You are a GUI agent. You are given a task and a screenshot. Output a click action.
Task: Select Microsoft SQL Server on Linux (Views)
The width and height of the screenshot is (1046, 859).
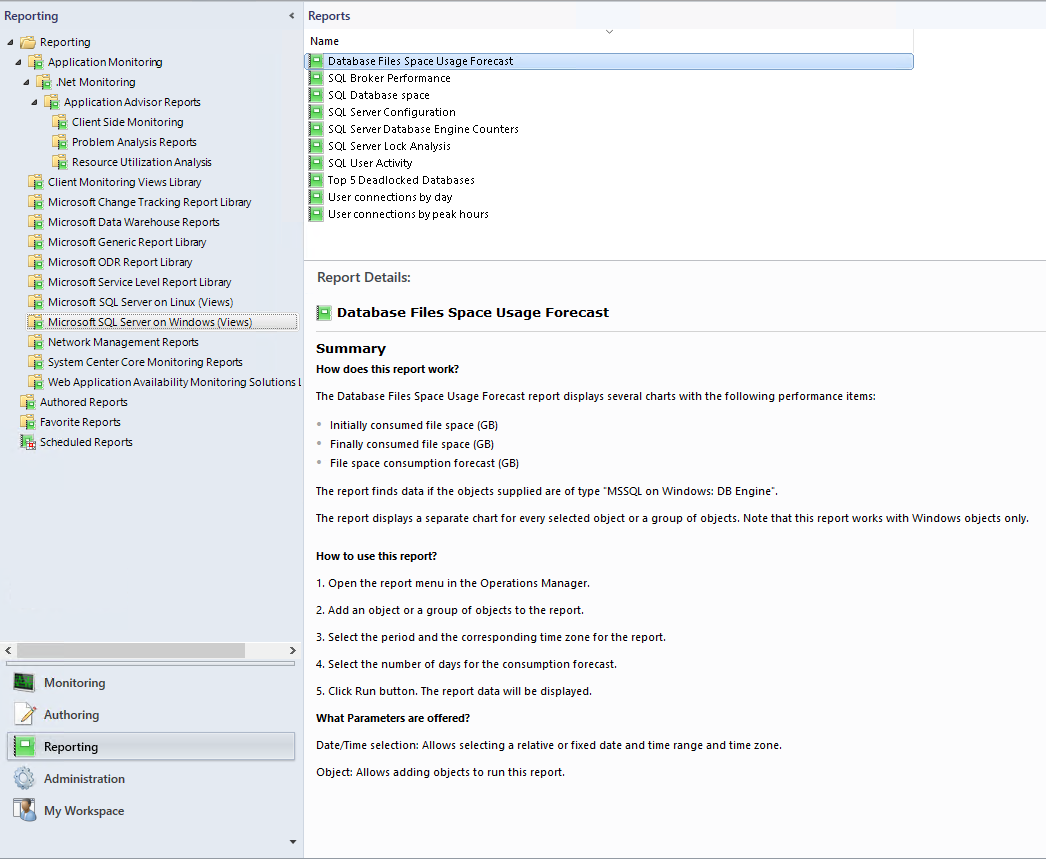(141, 302)
